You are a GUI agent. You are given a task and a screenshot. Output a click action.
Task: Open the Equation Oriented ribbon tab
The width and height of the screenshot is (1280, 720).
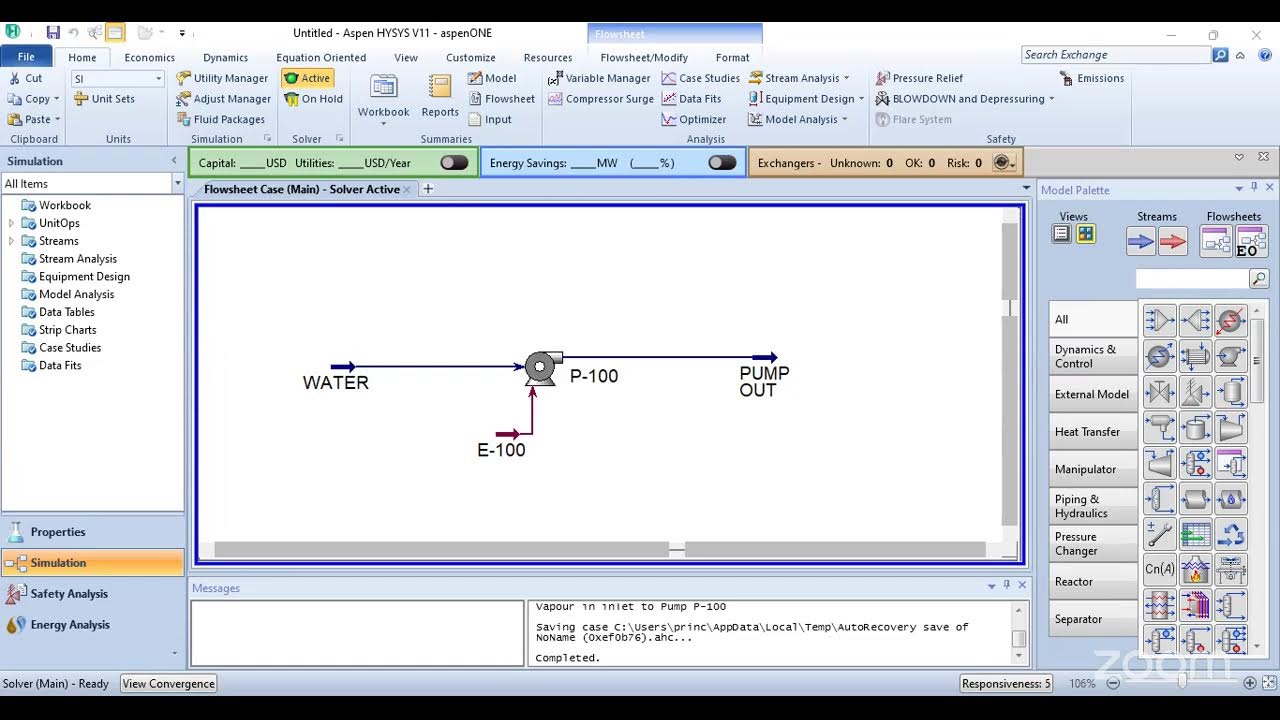coord(321,57)
